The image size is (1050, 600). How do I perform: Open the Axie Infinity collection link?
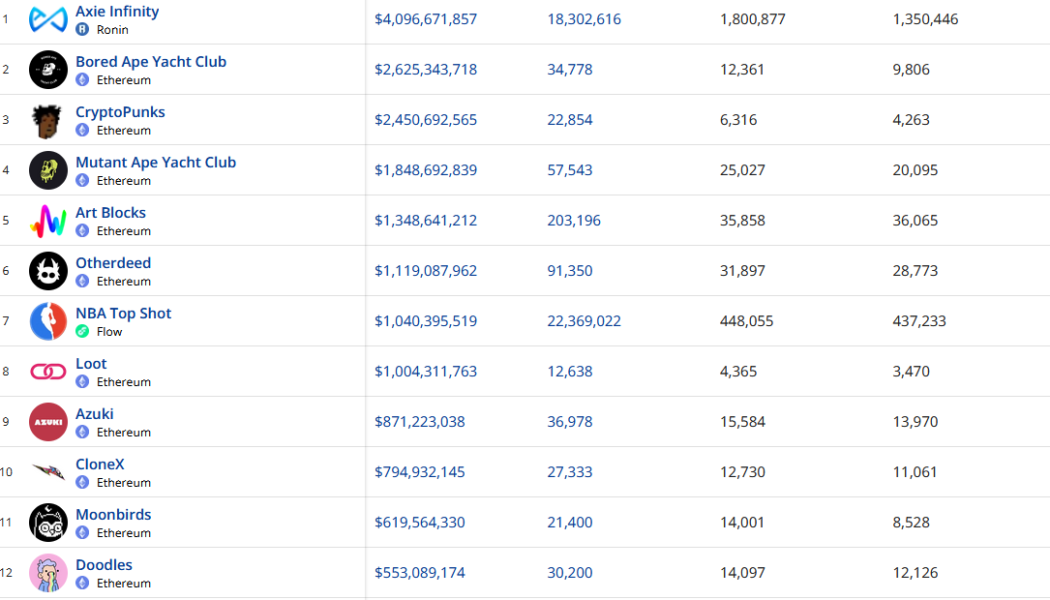(117, 11)
